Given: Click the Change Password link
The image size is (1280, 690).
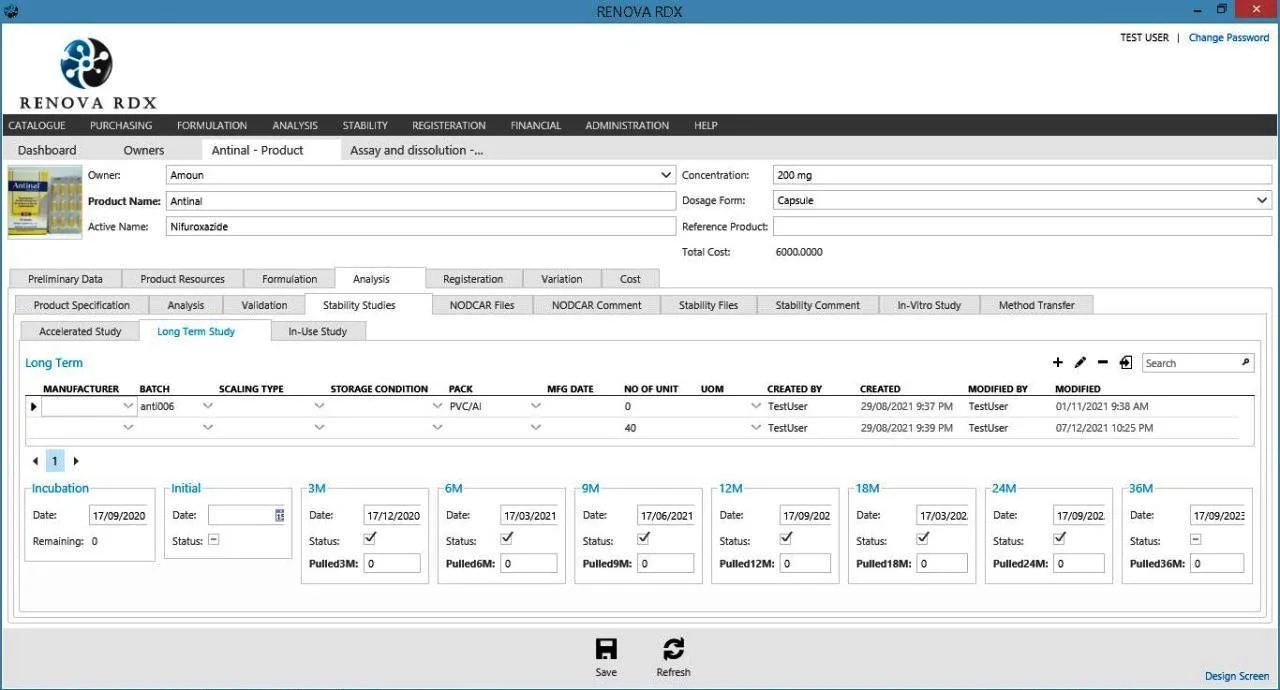Looking at the screenshot, I should click(1229, 37).
